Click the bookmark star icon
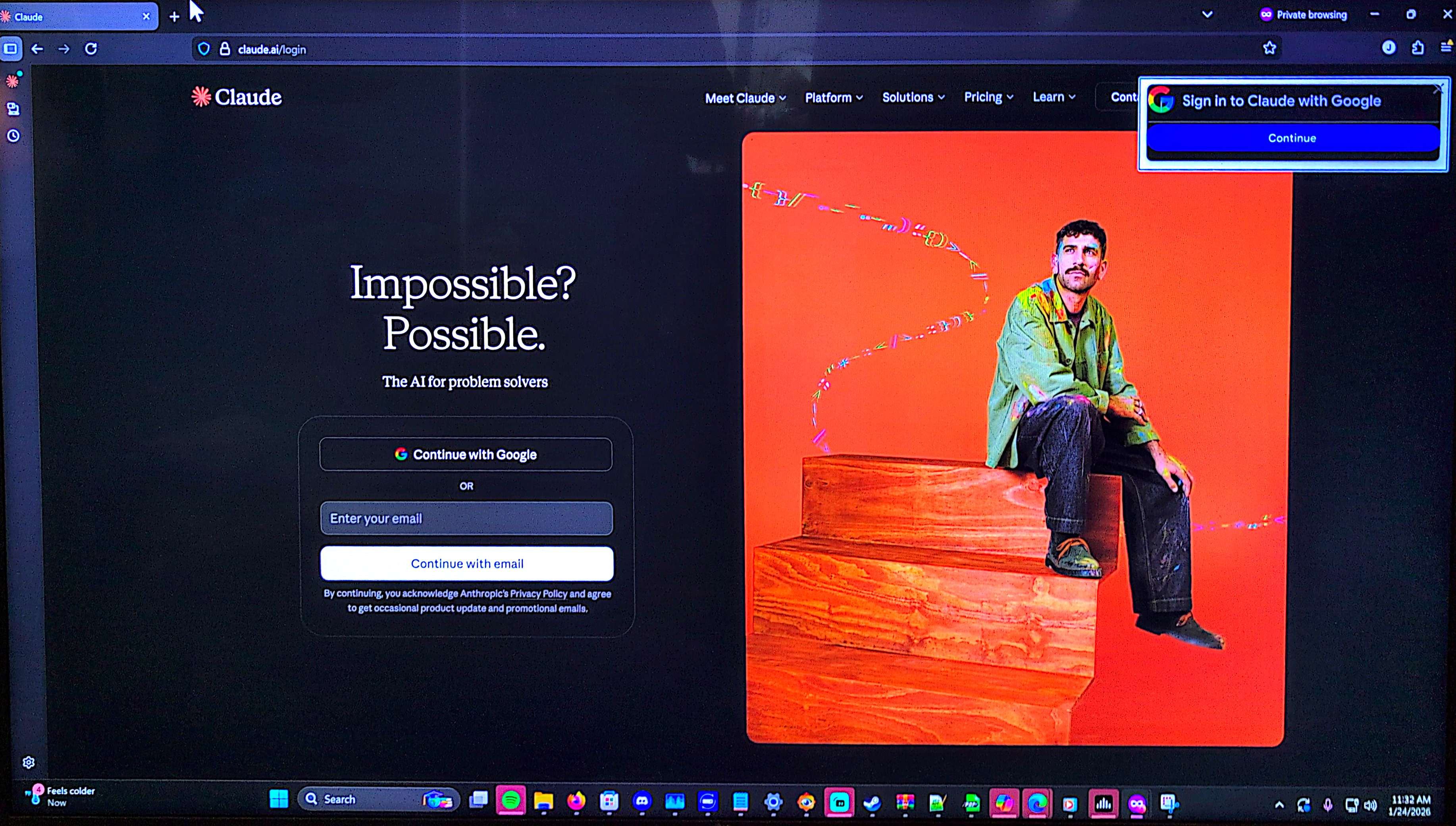The image size is (1456, 826). pos(1269,48)
